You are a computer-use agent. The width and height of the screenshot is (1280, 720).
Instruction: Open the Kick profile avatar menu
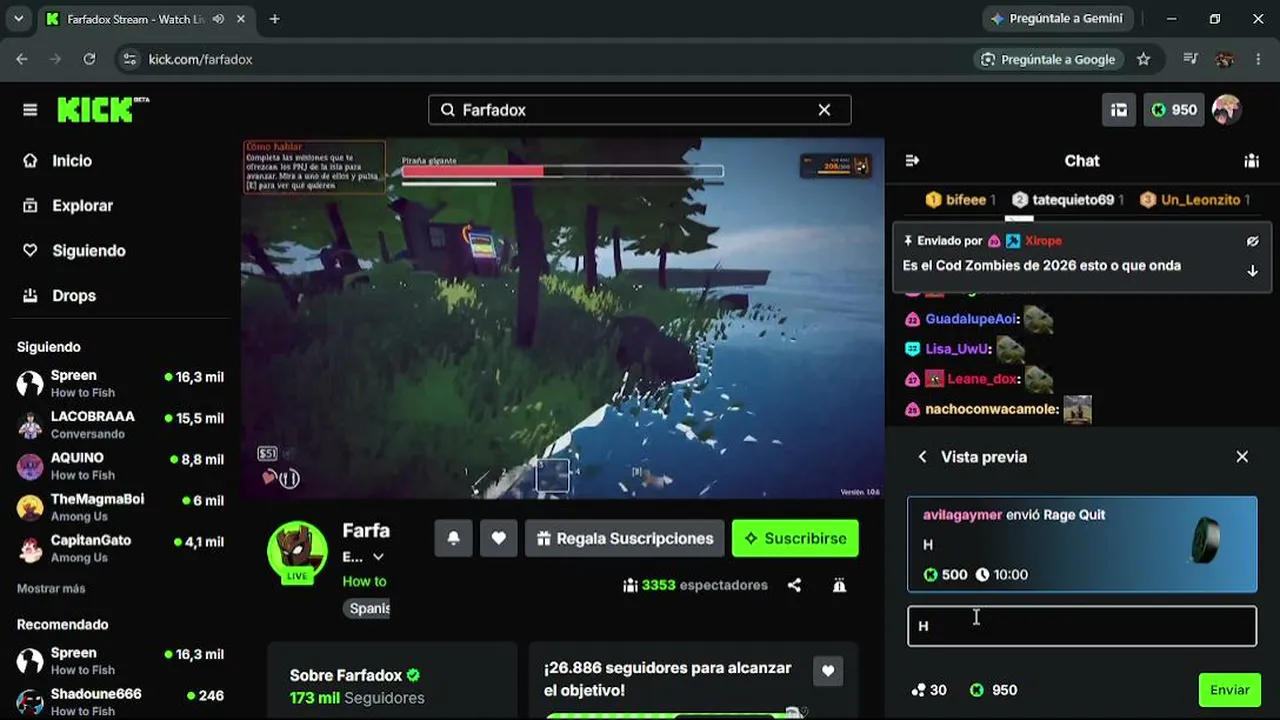click(1226, 110)
